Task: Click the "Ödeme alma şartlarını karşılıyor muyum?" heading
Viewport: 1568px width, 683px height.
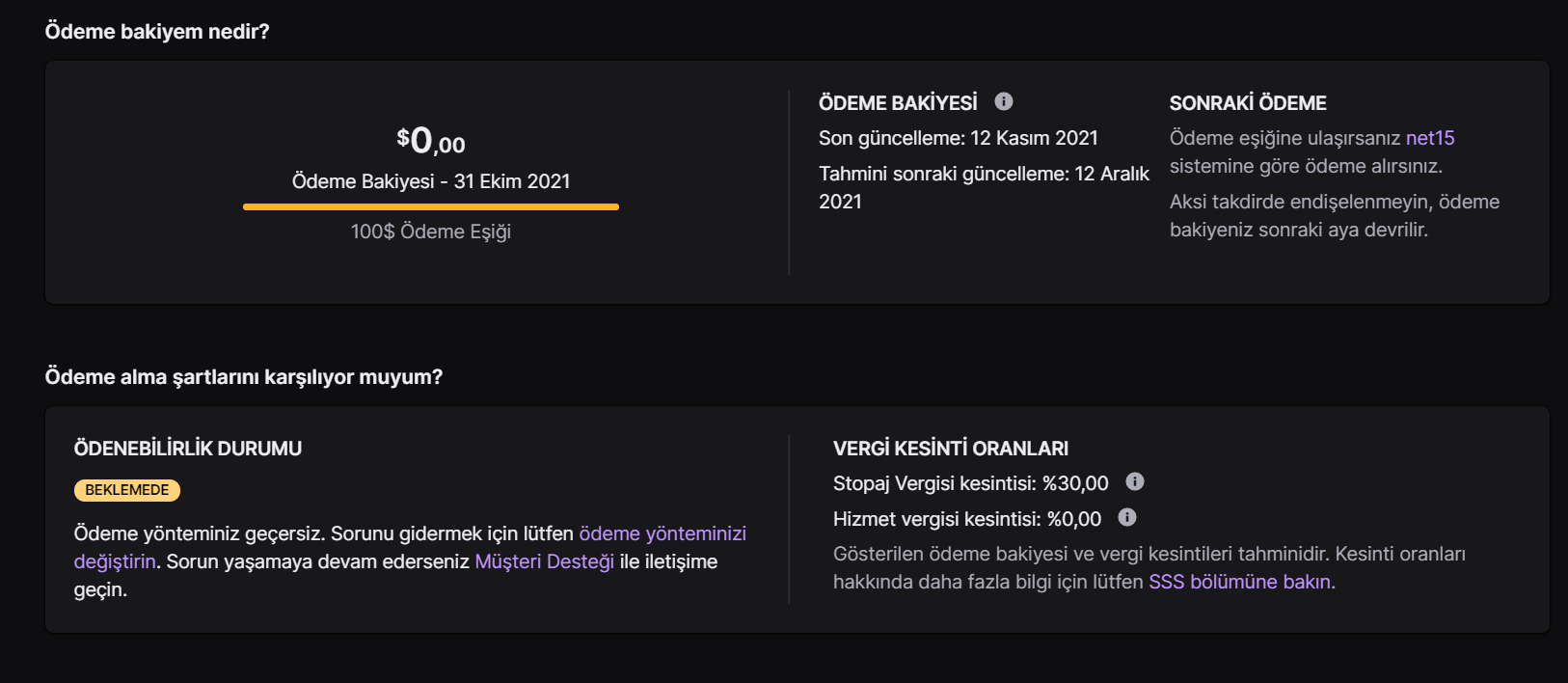Action: [244, 377]
